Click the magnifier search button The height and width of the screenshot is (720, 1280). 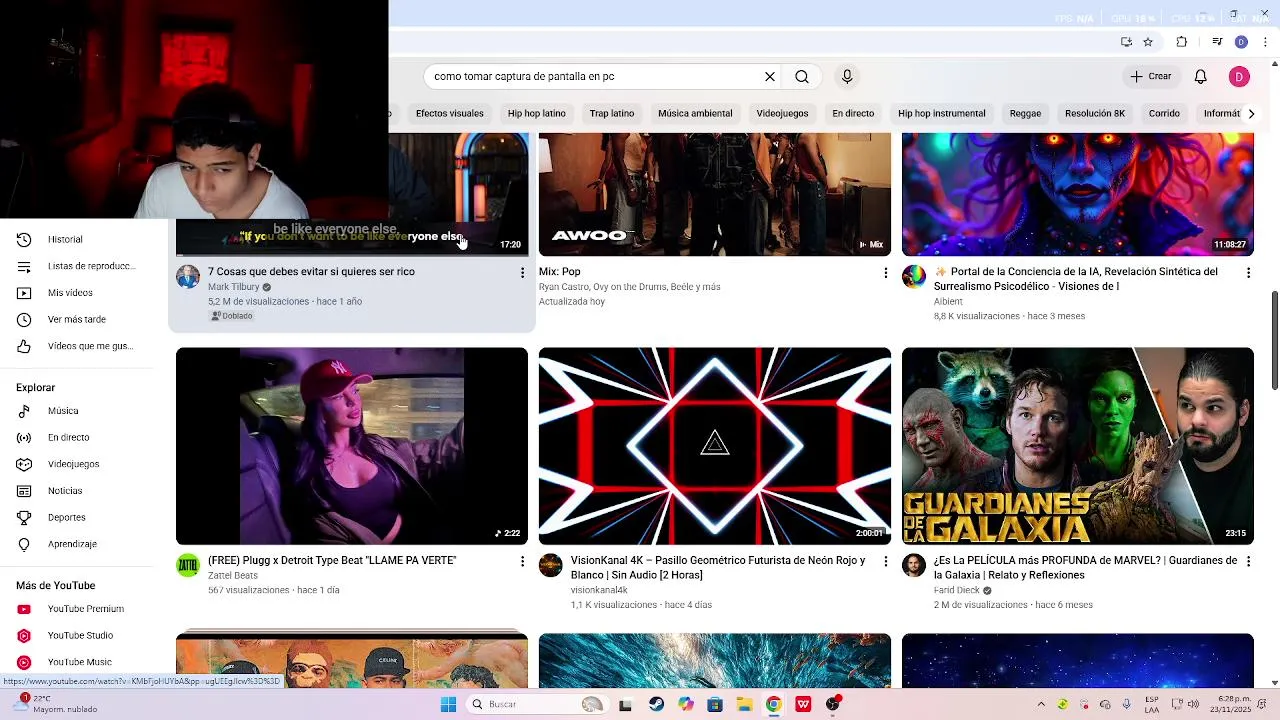[x=802, y=76]
